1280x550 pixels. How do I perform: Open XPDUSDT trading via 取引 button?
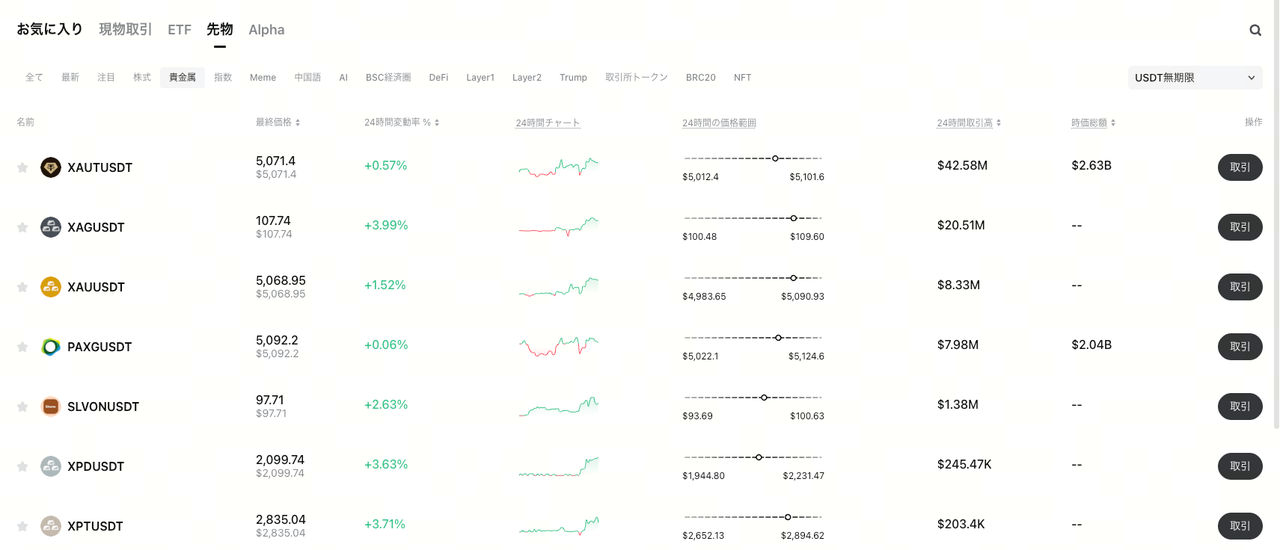point(1240,466)
